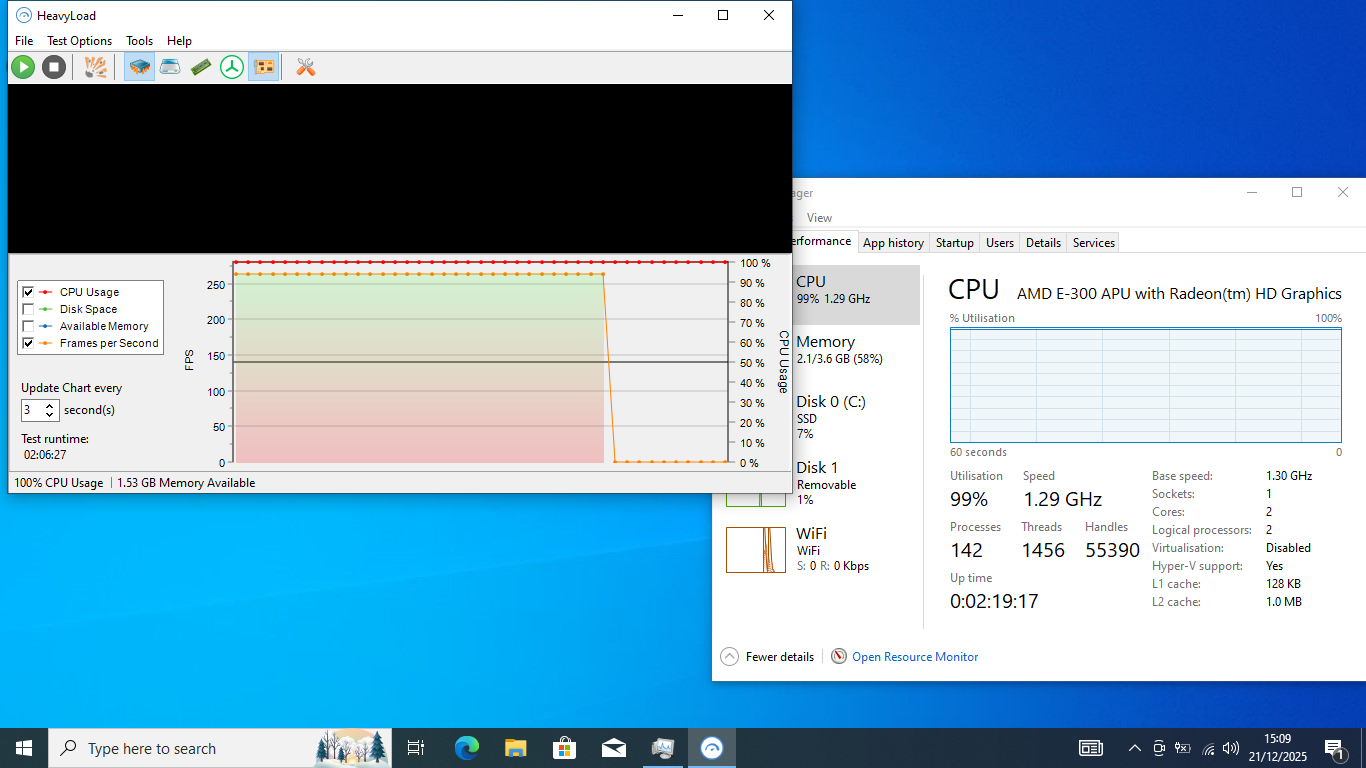Increase chart update interval with up arrow
Viewport: 1366px width, 768px height.
(50, 405)
